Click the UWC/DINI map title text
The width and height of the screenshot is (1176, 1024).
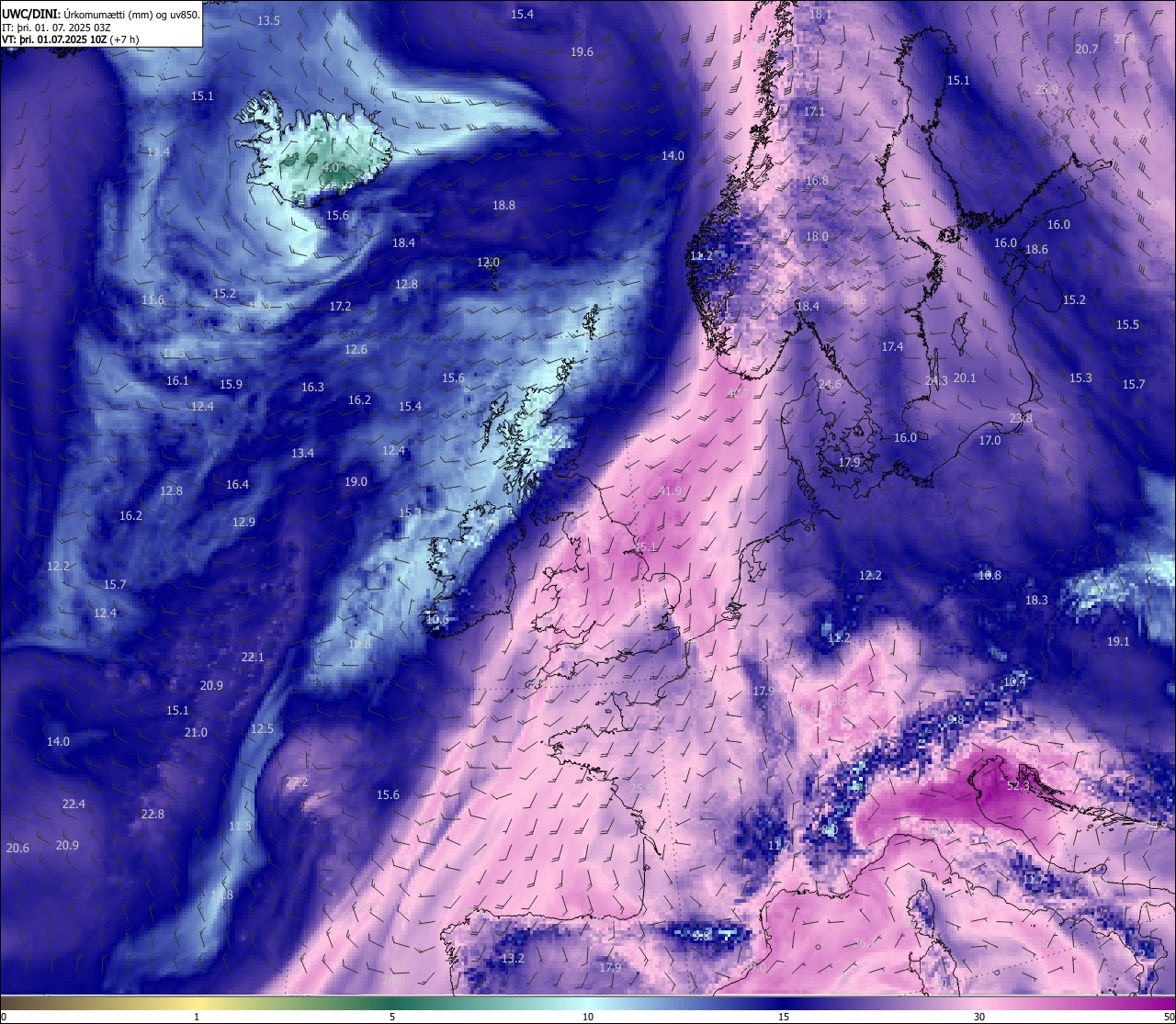101,14
